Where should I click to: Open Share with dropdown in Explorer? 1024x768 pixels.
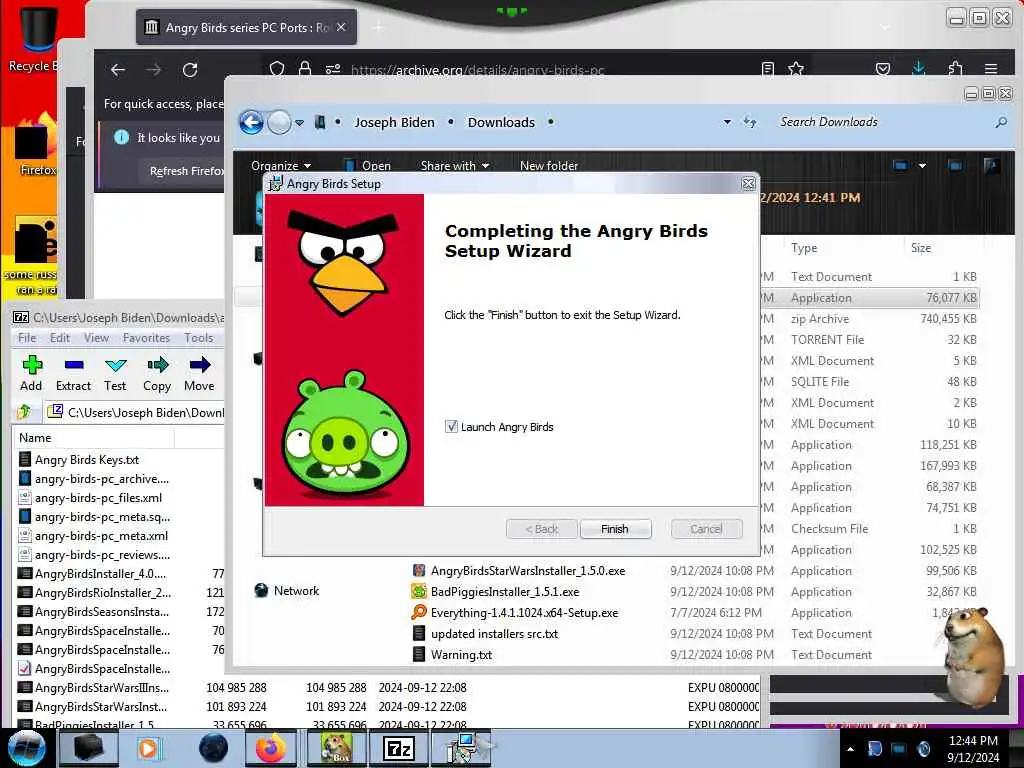pos(455,165)
